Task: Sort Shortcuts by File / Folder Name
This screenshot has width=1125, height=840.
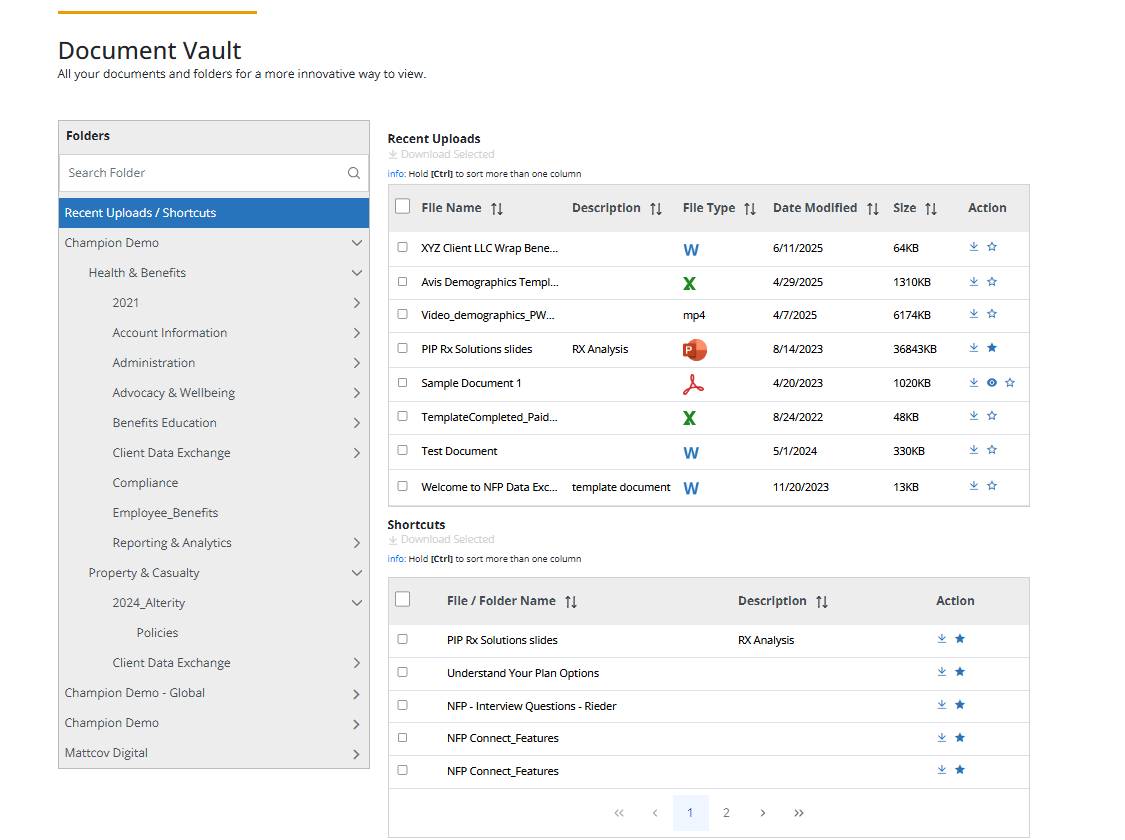Action: tap(570, 602)
